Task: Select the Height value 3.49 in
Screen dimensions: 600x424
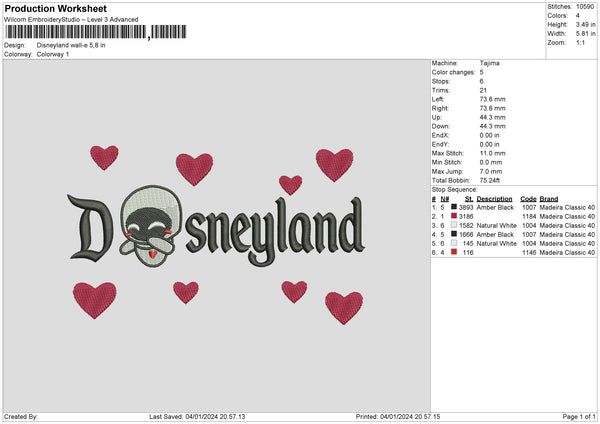Action: [x=585, y=24]
